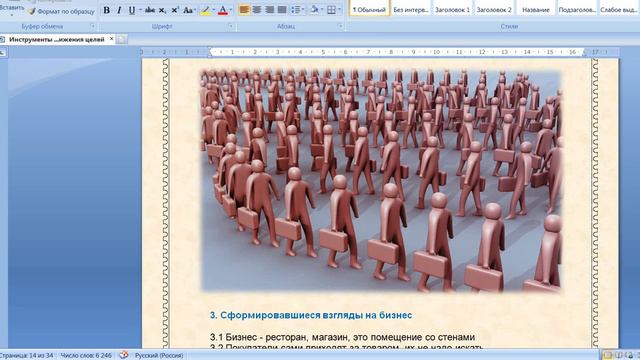Click the spelling check status icon

click(123, 355)
